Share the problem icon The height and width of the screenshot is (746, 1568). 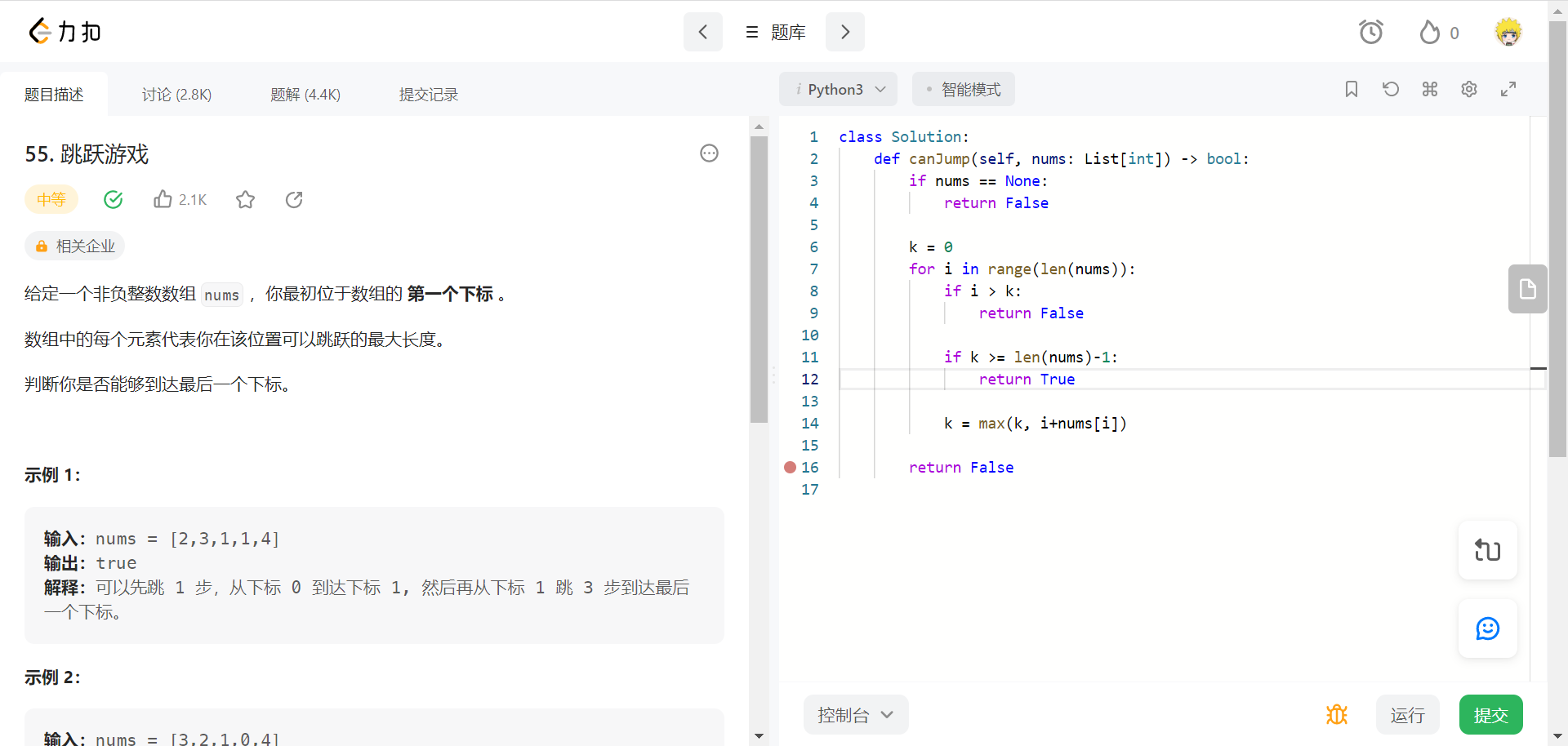tap(294, 199)
